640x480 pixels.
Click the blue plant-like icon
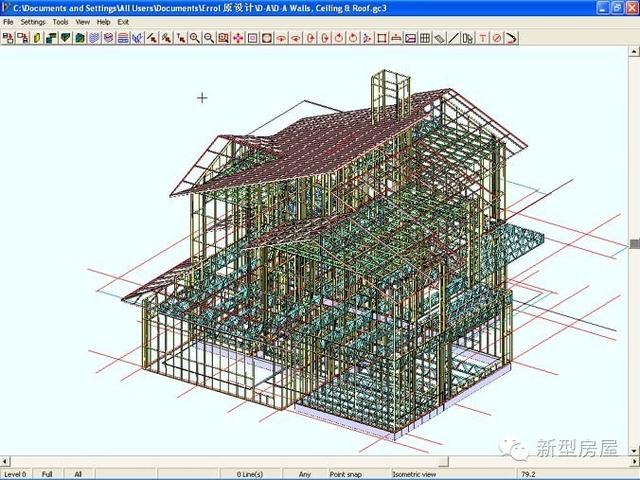tap(137, 38)
